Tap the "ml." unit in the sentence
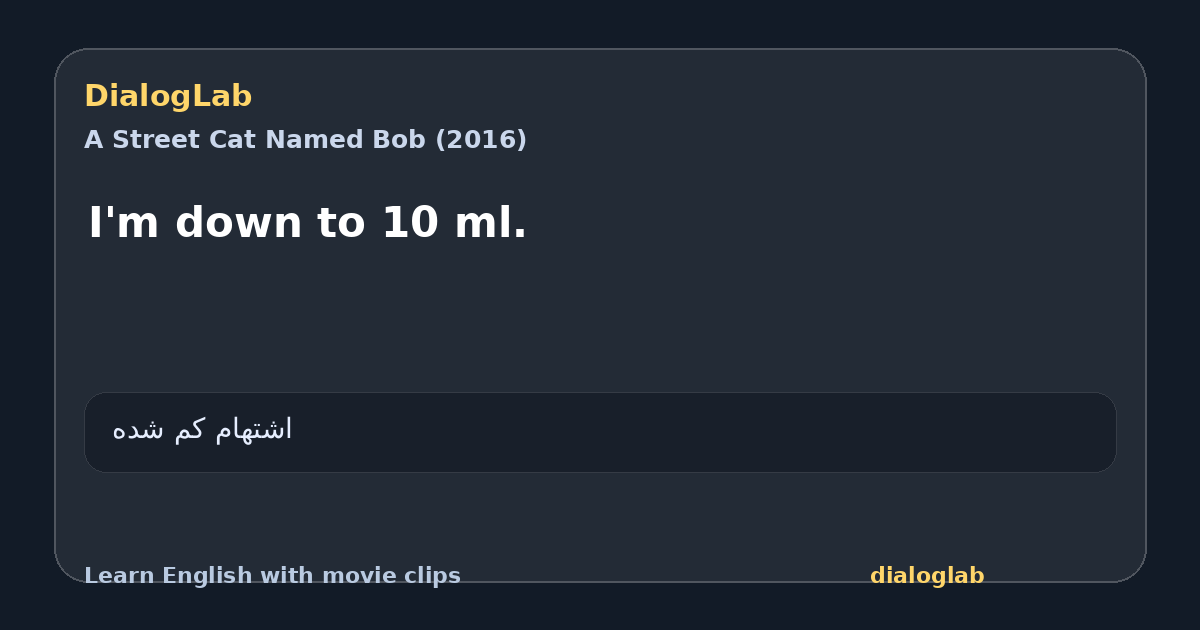 490,223
